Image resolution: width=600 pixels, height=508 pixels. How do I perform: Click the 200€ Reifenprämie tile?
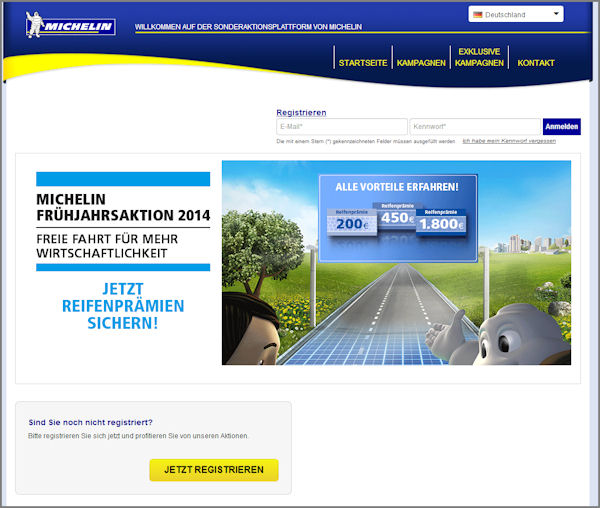click(x=352, y=222)
